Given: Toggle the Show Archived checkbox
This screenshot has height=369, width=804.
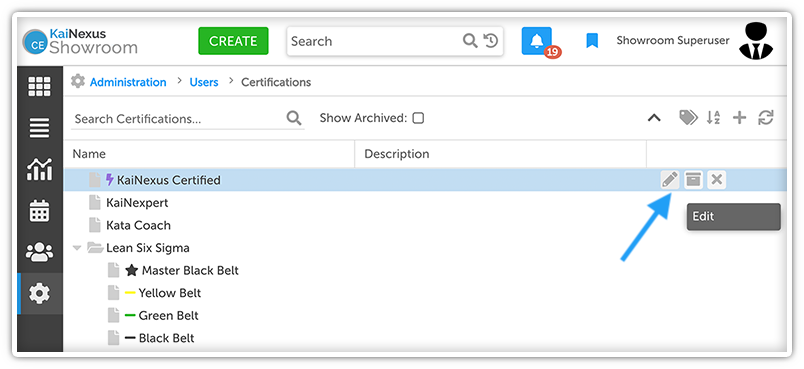Looking at the screenshot, I should (x=418, y=118).
